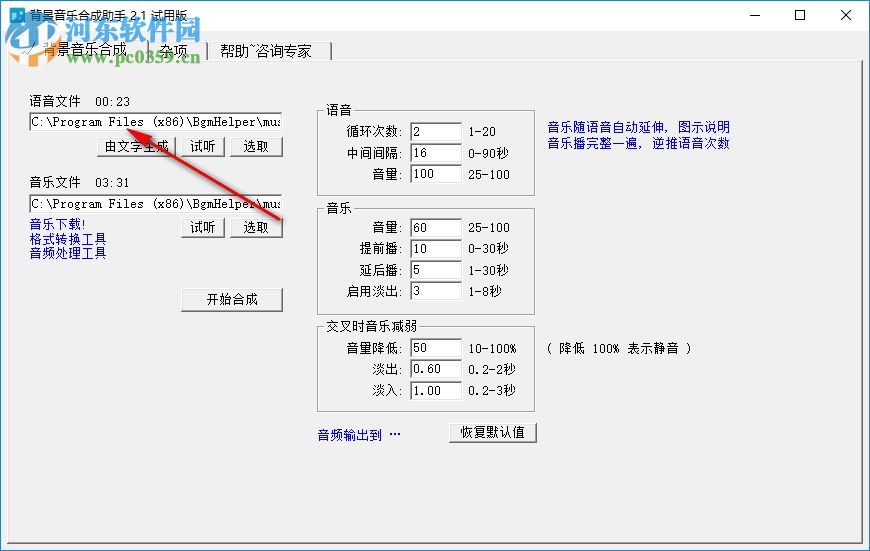Click the 语音文件 path input field

(x=155, y=122)
